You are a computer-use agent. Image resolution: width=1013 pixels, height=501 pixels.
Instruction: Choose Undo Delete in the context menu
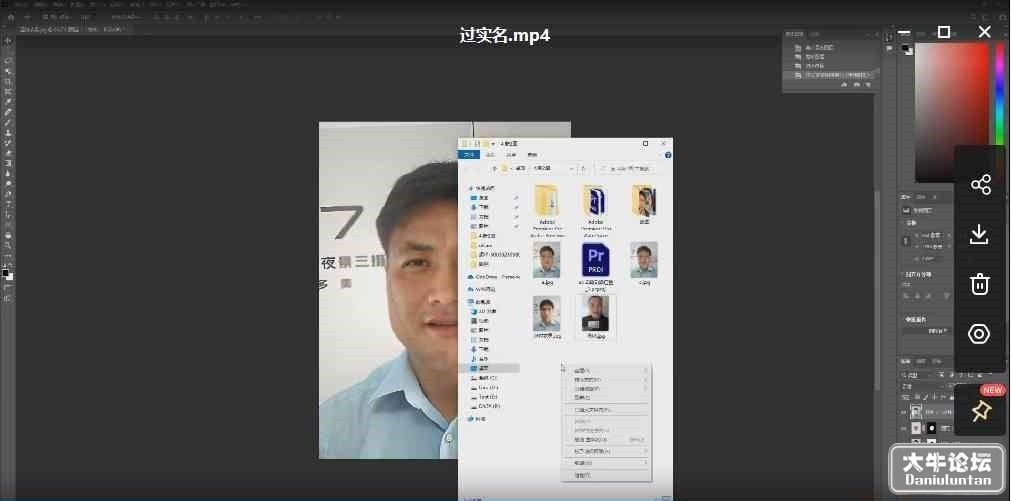609,439
